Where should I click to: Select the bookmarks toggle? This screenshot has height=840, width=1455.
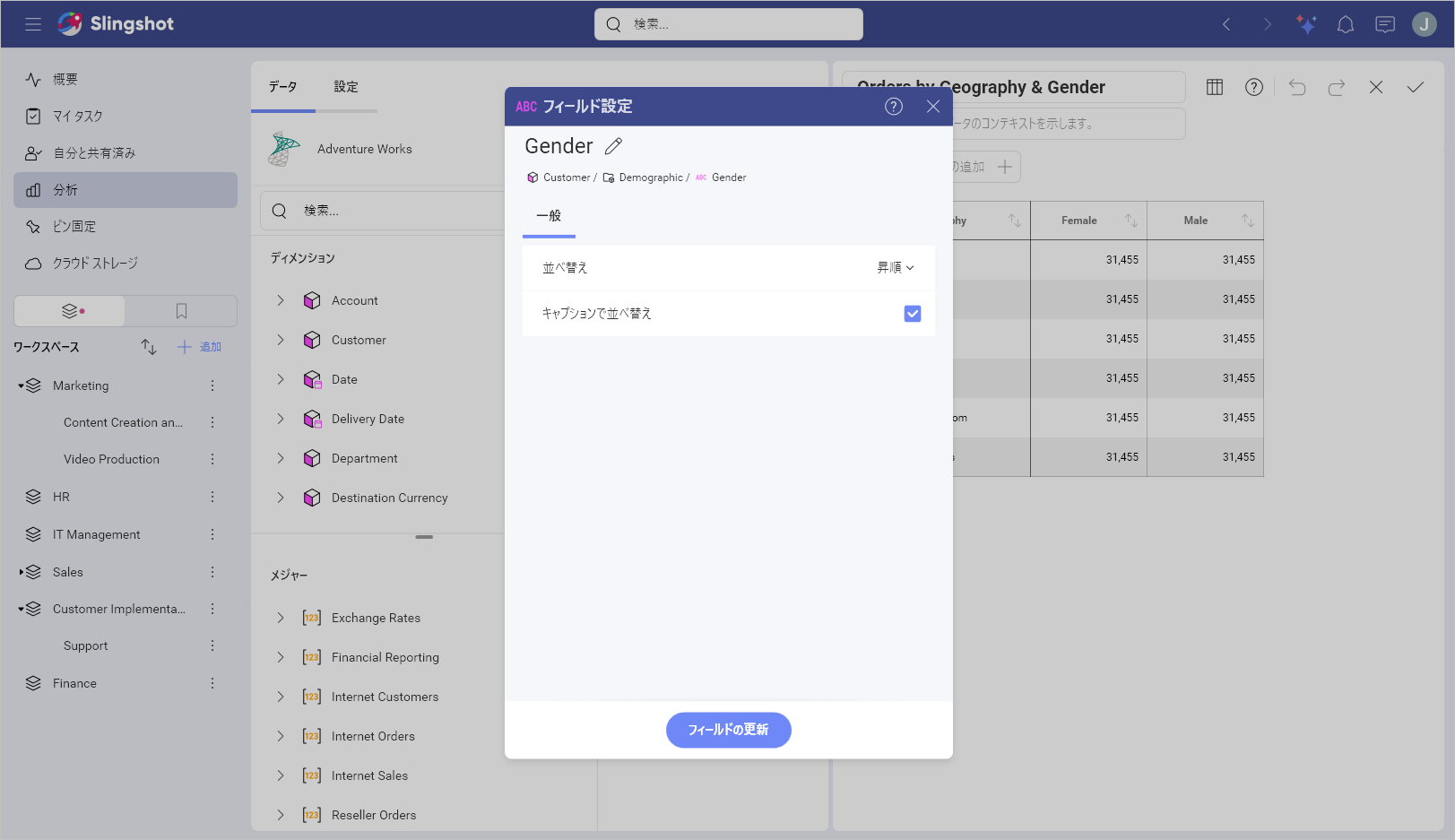point(181,311)
